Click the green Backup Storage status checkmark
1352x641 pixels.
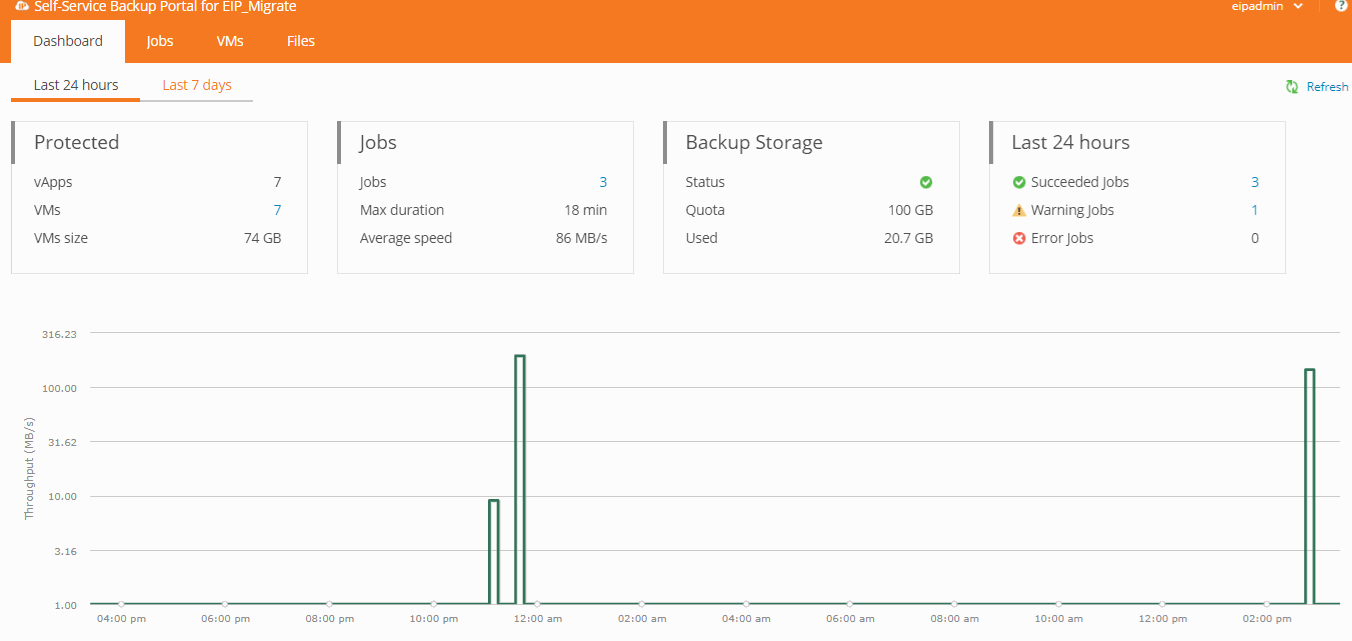click(x=926, y=182)
